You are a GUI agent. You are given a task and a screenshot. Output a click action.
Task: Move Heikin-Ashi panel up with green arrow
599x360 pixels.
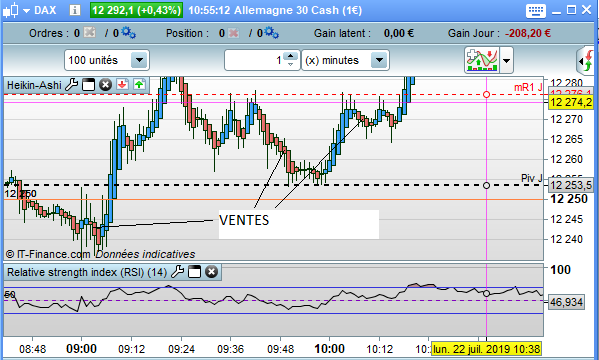[139, 84]
